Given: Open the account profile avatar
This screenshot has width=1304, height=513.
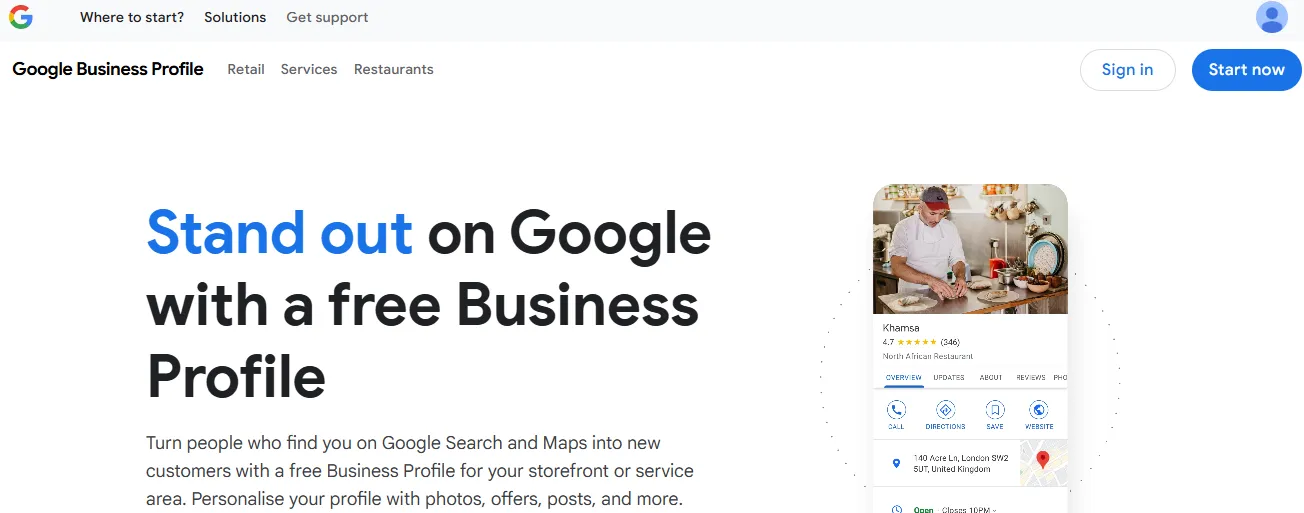Looking at the screenshot, I should (x=1271, y=17).
